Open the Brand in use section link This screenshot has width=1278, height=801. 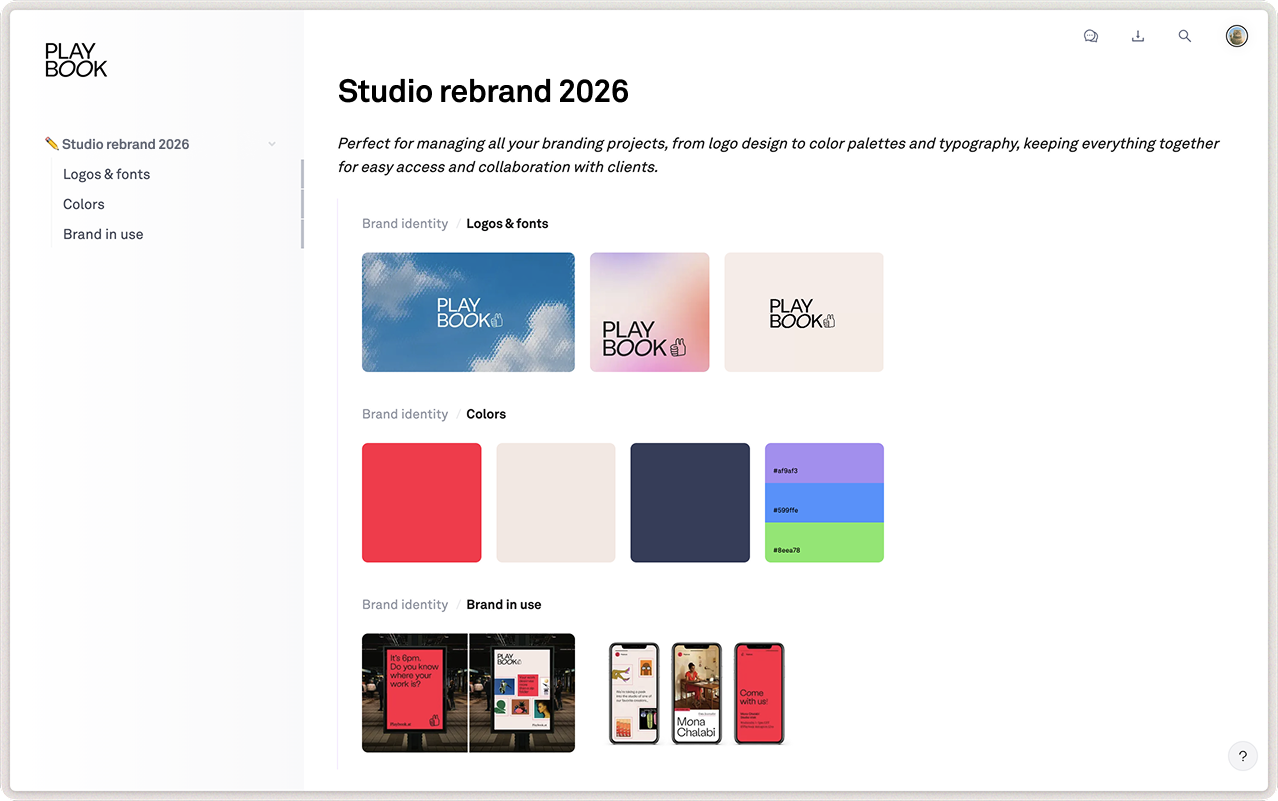tap(503, 604)
